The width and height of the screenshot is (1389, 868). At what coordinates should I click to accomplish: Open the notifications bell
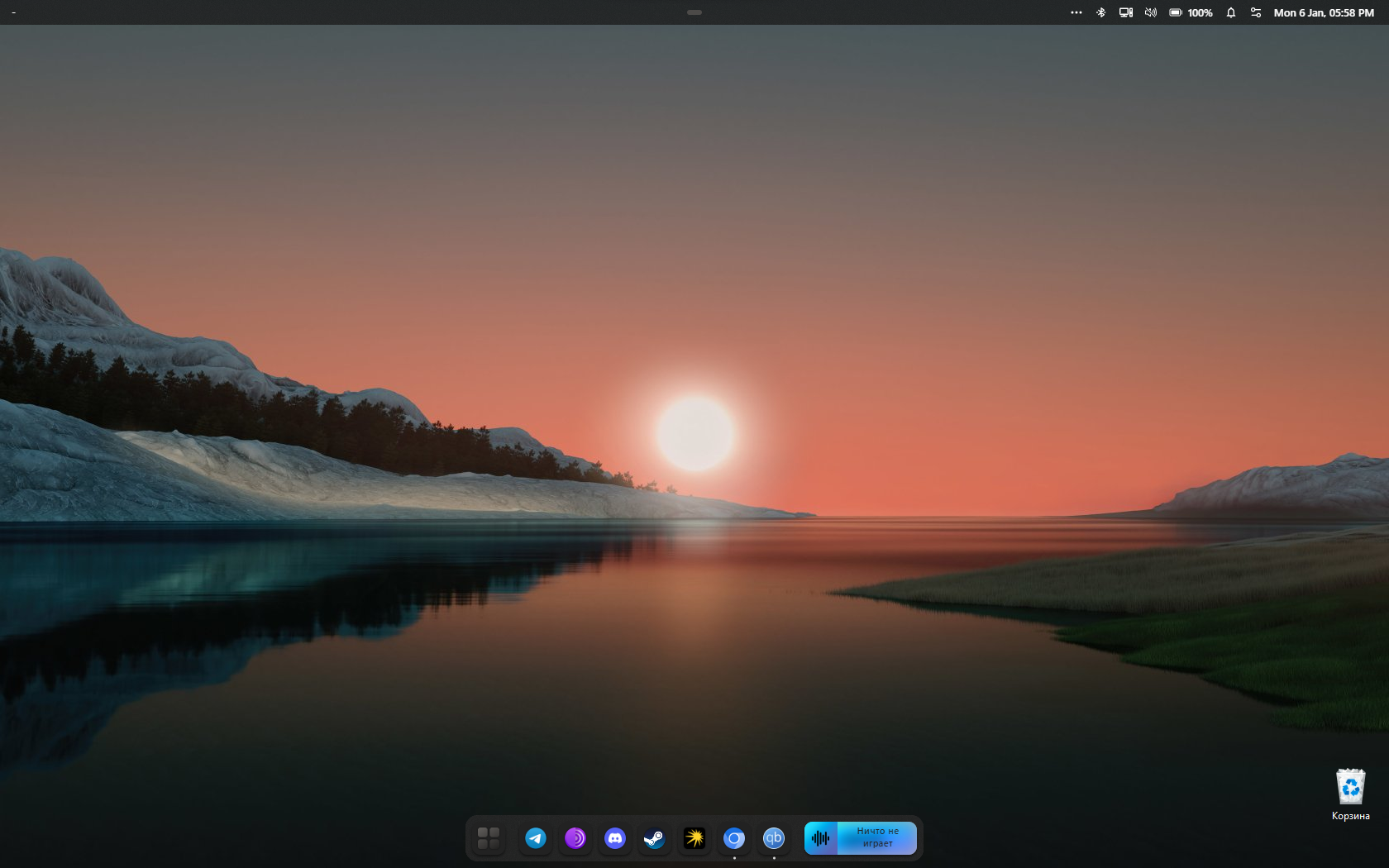click(1231, 12)
